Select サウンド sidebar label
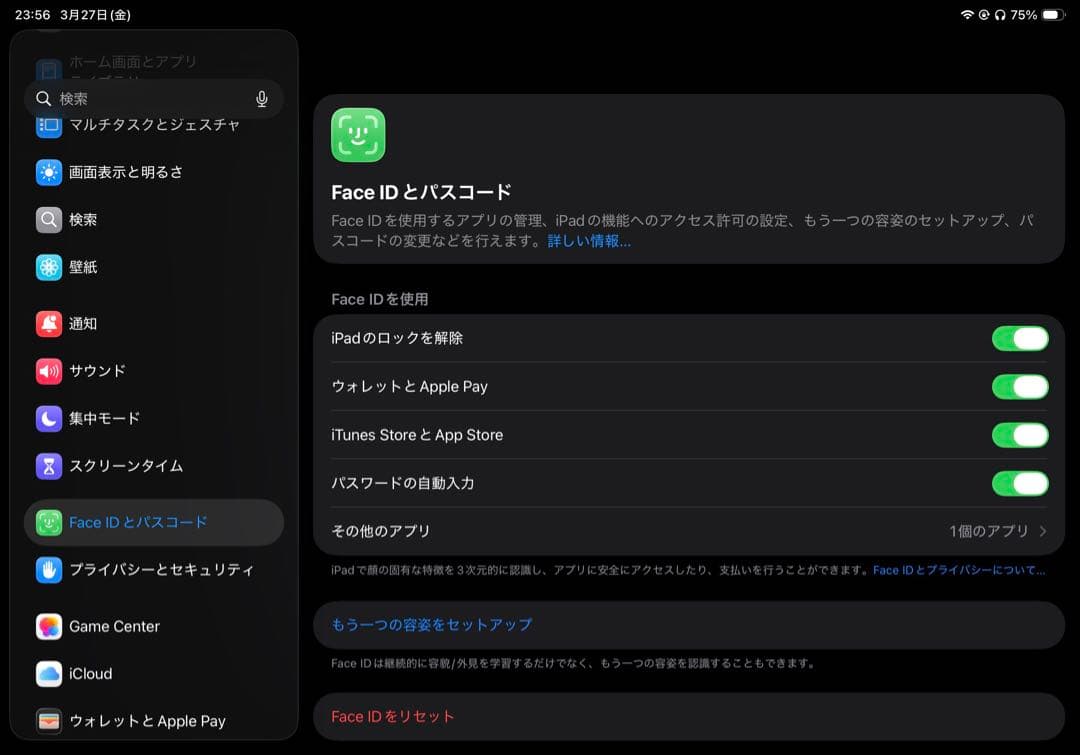The height and width of the screenshot is (755, 1080). click(97, 371)
